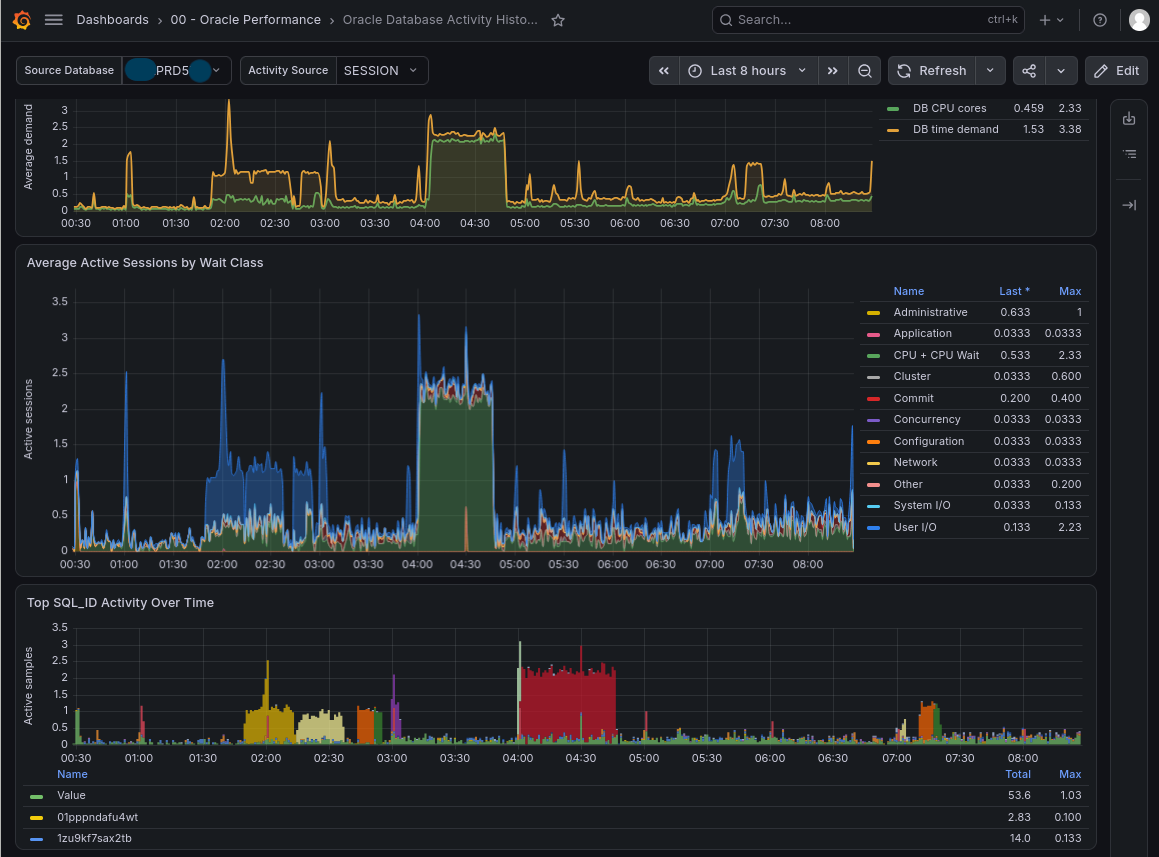The height and width of the screenshot is (857, 1159).
Task: Toggle the Application series in legend
Action: tap(922, 333)
